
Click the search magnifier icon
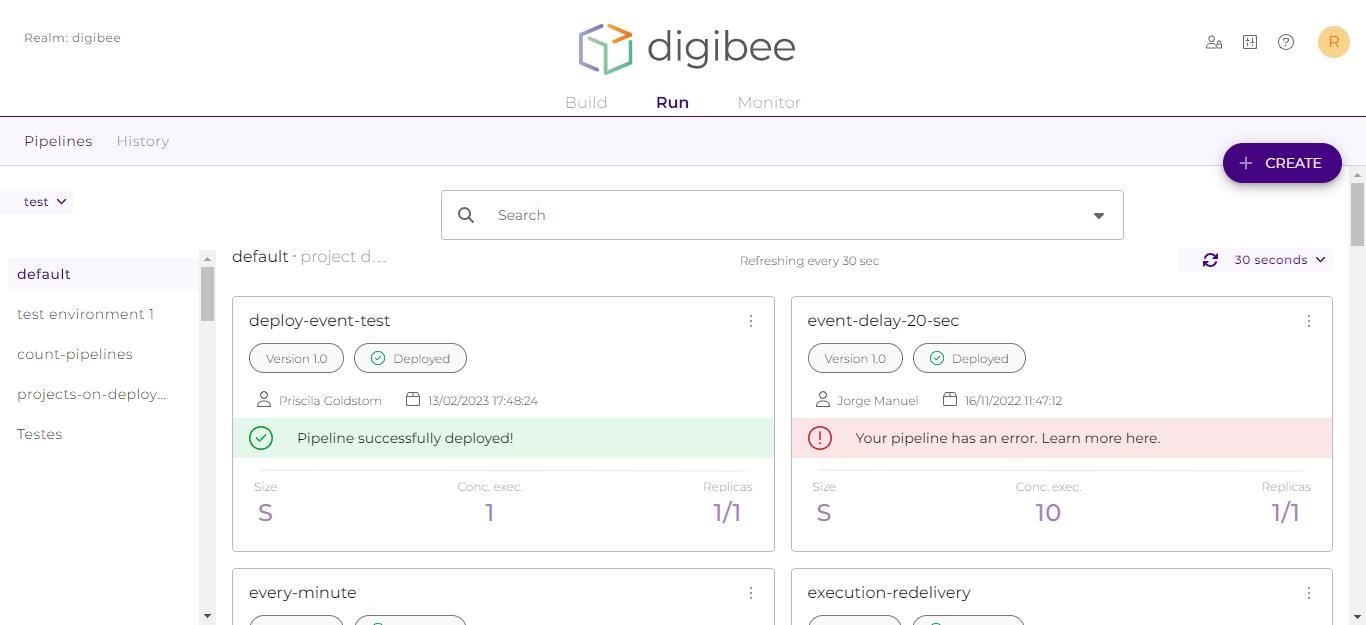pyautogui.click(x=466, y=215)
